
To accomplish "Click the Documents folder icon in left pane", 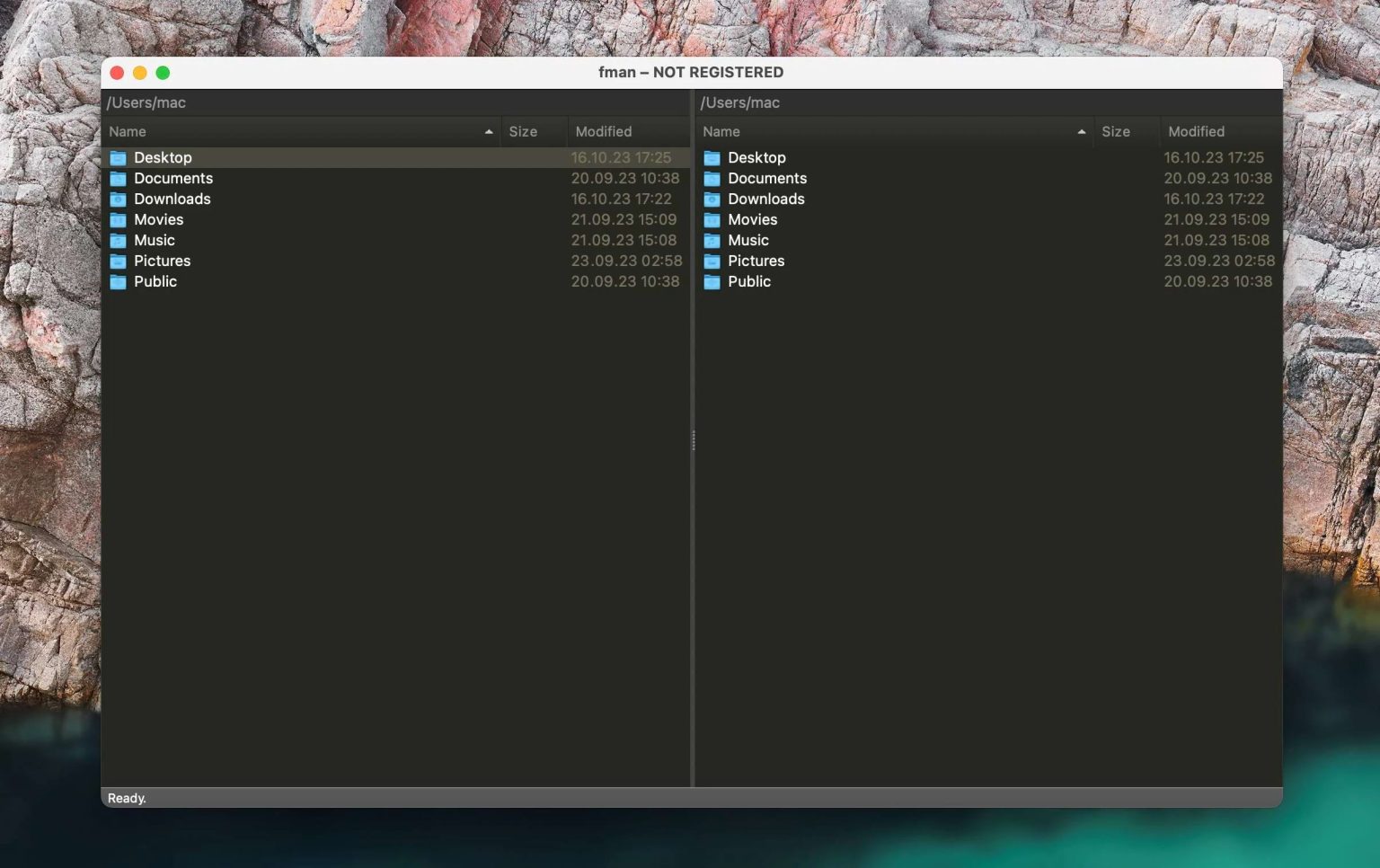I will click(118, 178).
